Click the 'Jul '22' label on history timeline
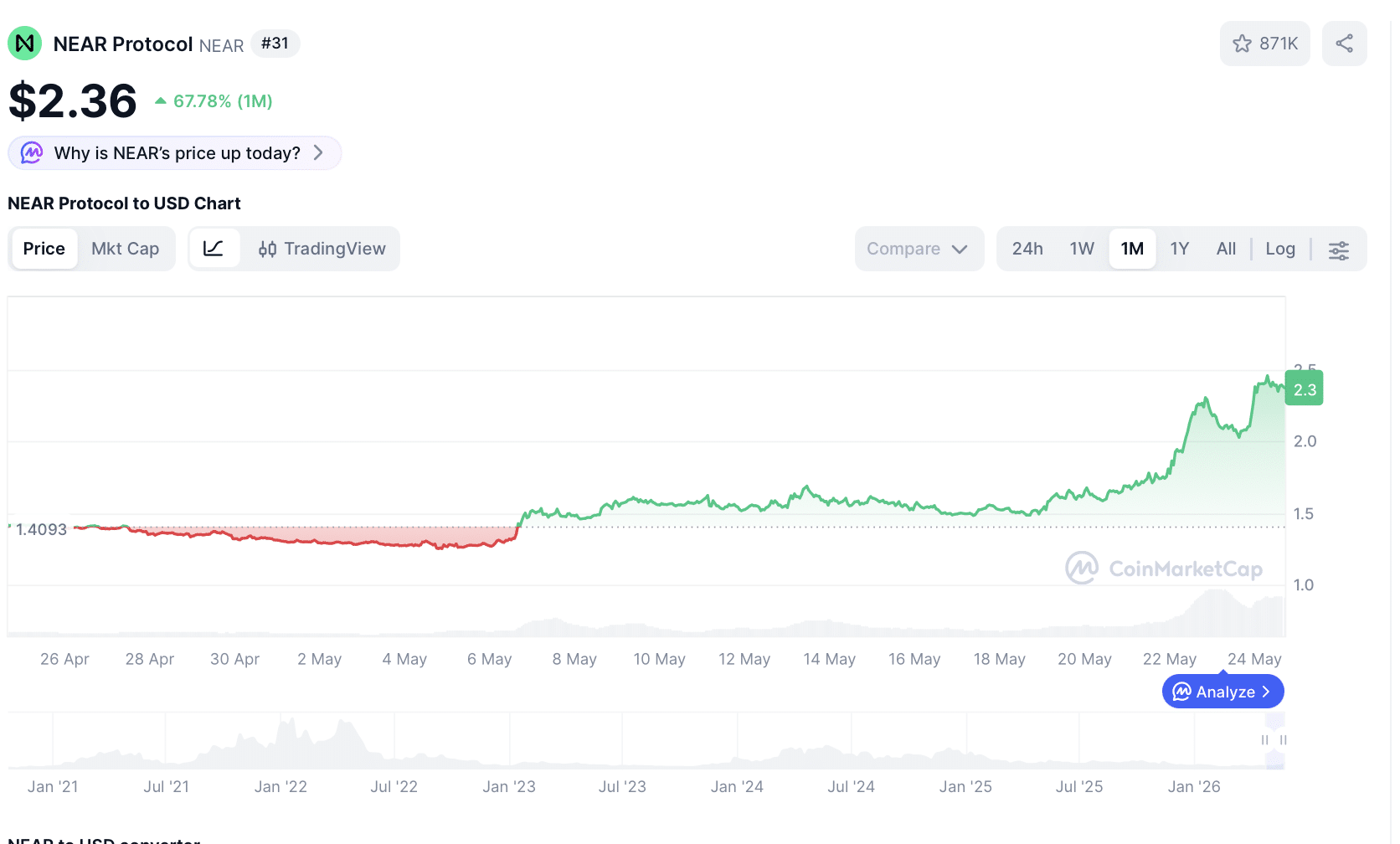 pyautogui.click(x=394, y=786)
